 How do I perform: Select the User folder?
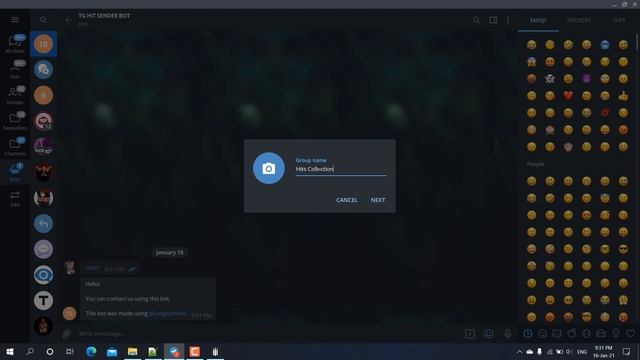(x=15, y=69)
